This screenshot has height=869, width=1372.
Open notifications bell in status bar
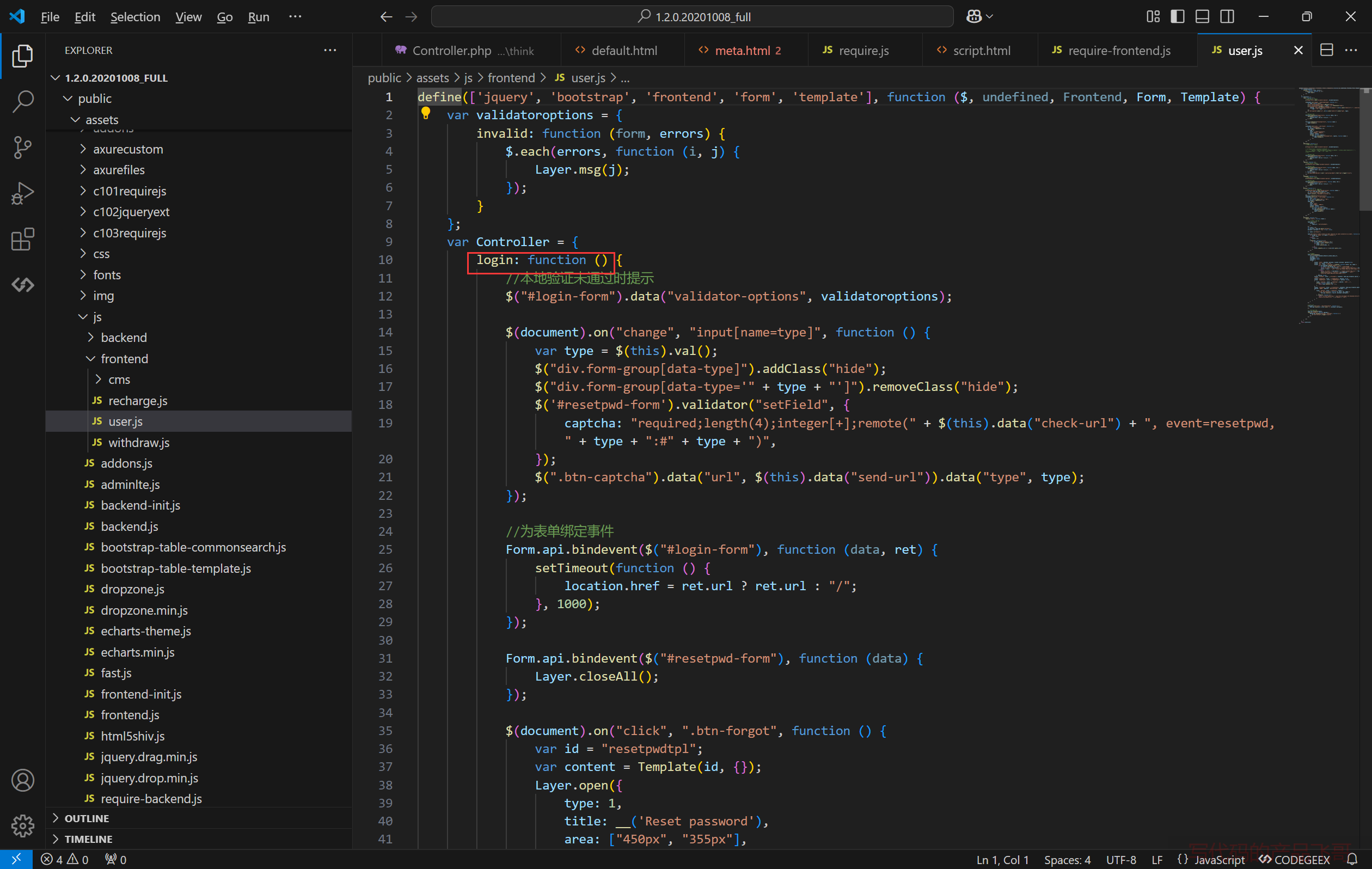1351,859
